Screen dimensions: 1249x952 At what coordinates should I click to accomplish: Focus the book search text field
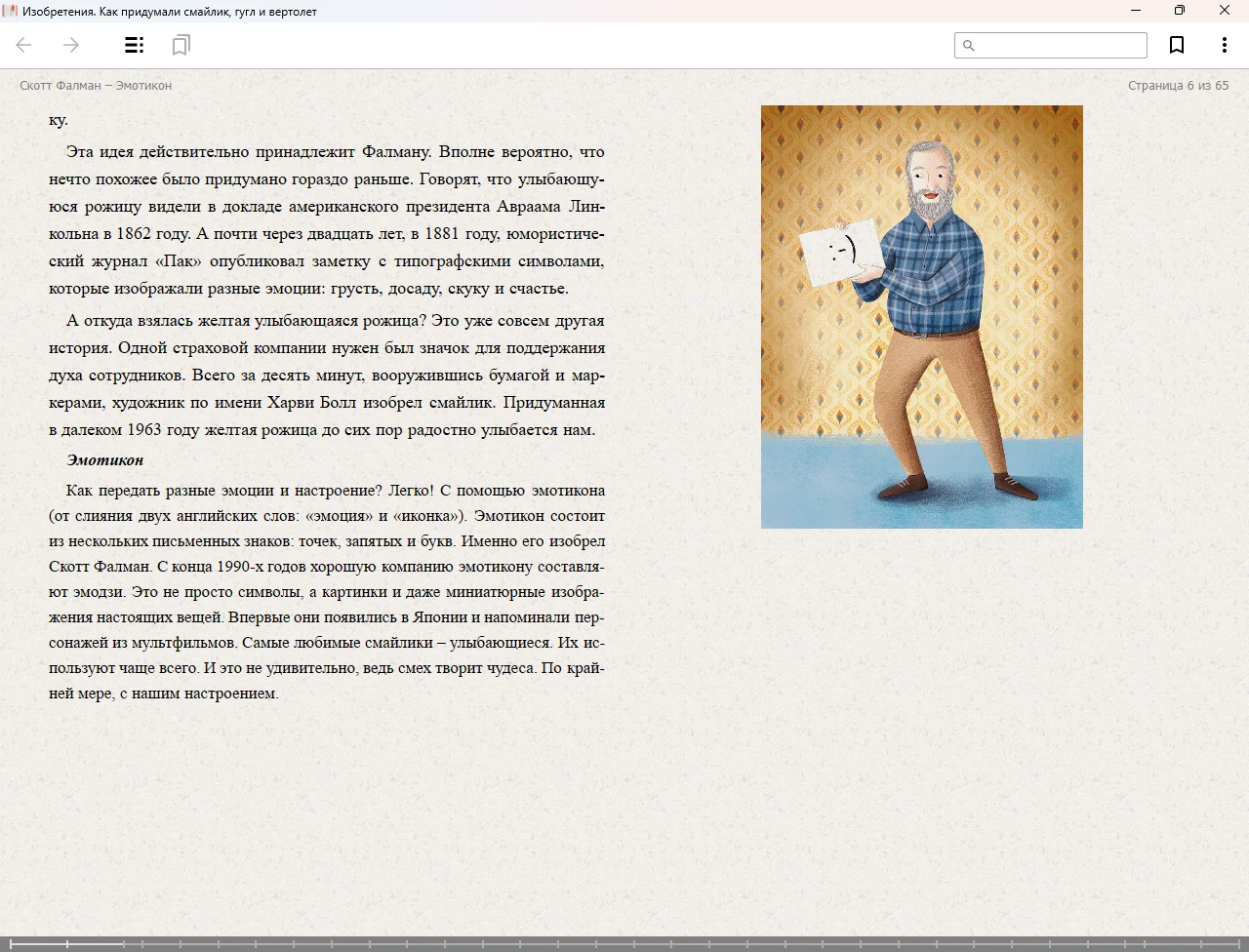click(1061, 45)
